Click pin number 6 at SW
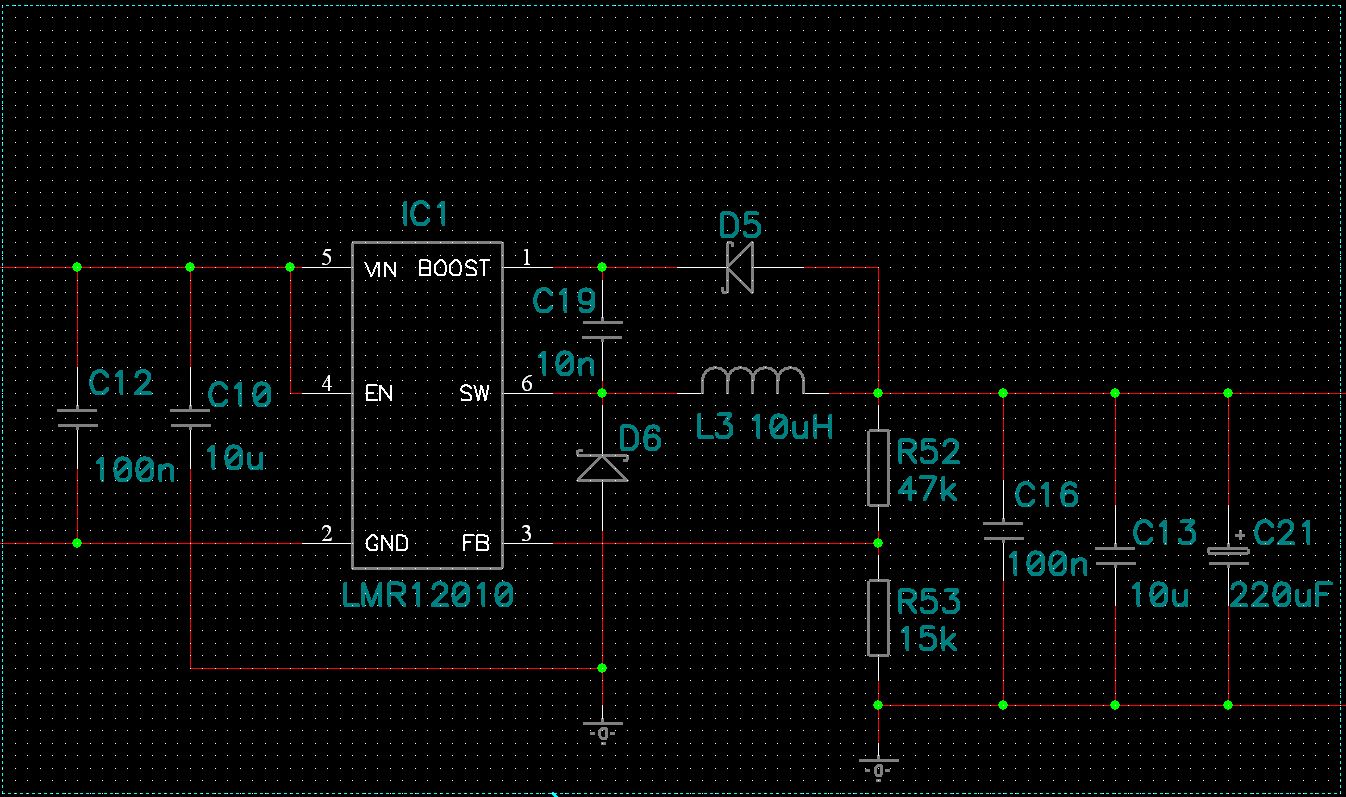The width and height of the screenshot is (1346, 797). (528, 383)
